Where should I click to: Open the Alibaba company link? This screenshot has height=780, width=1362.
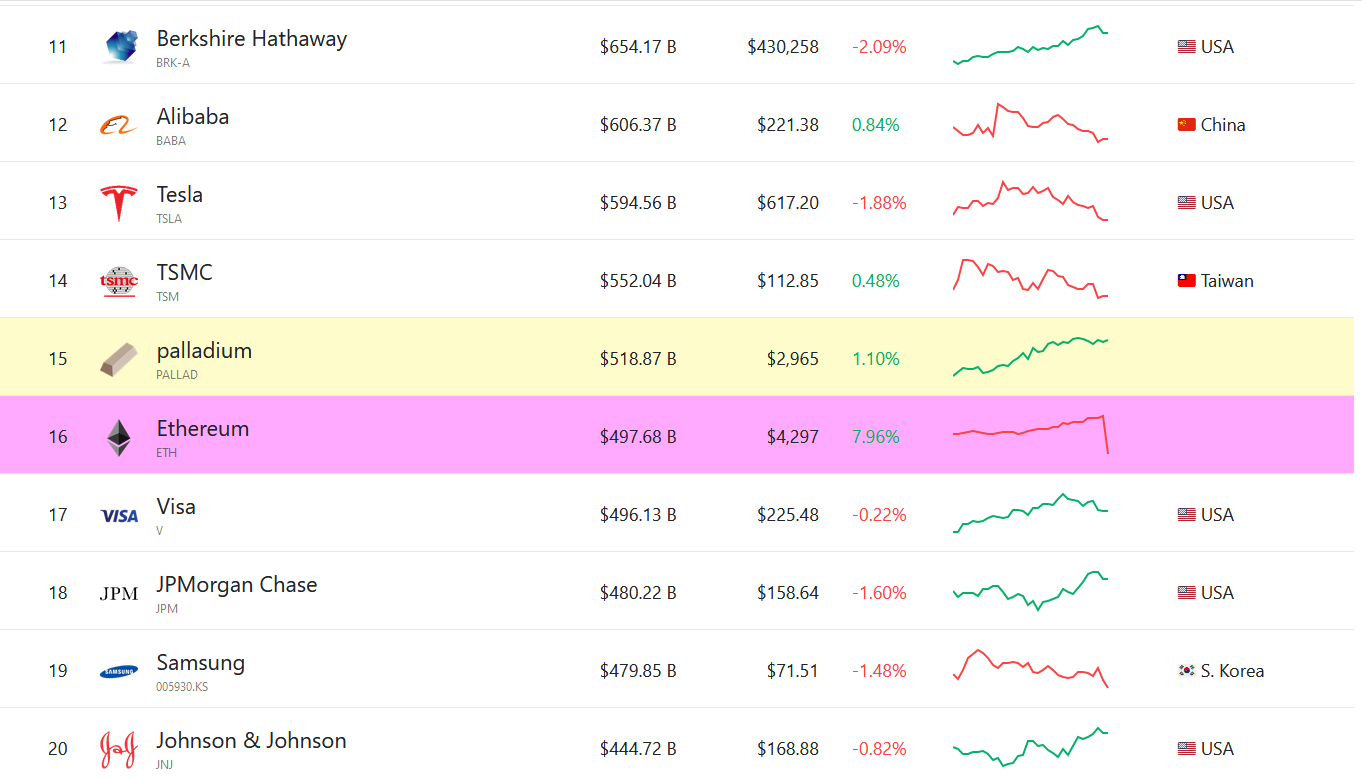pyautogui.click(x=193, y=117)
